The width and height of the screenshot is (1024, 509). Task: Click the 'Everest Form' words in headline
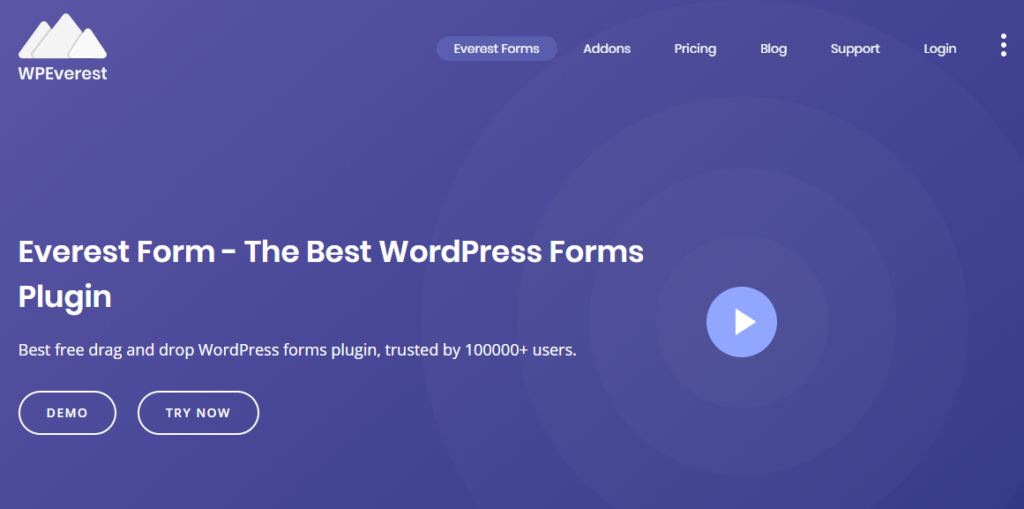tap(116, 251)
